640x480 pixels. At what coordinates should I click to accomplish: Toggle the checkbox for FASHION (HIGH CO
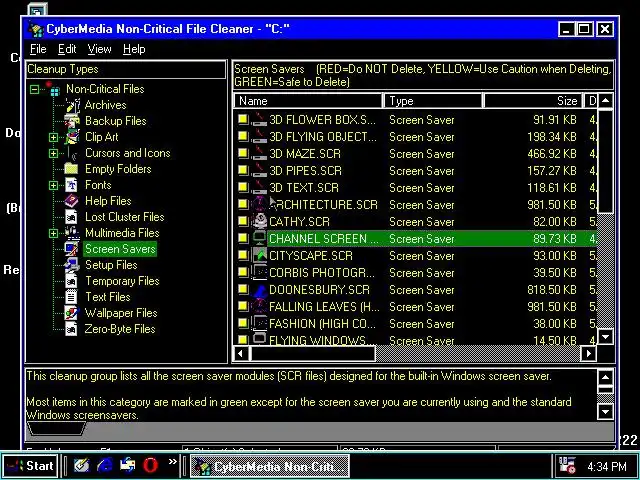tap(243, 323)
